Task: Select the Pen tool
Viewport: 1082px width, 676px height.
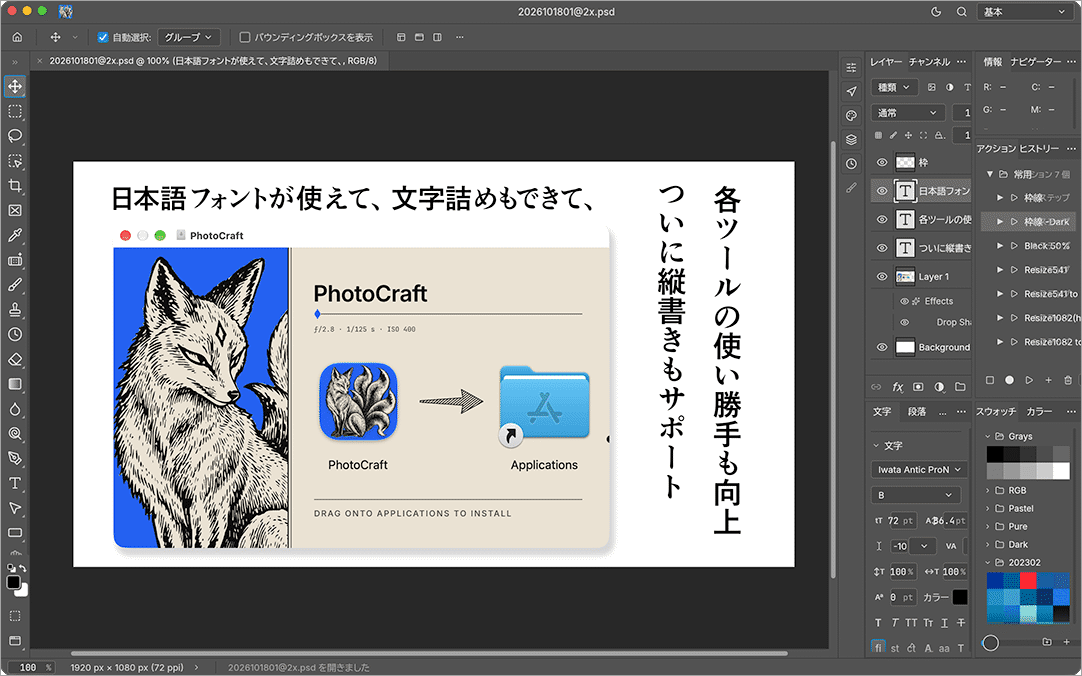Action: (x=14, y=459)
